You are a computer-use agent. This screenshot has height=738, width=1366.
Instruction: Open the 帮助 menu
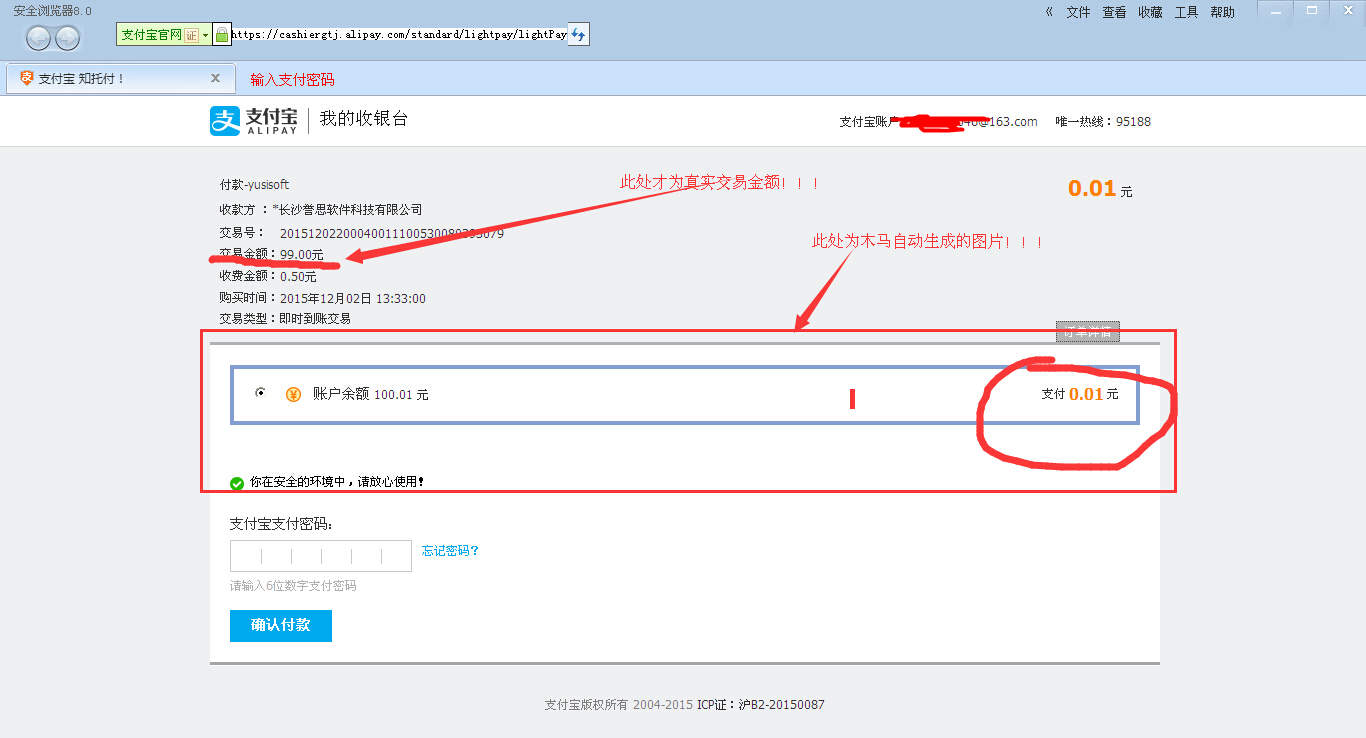(1222, 12)
